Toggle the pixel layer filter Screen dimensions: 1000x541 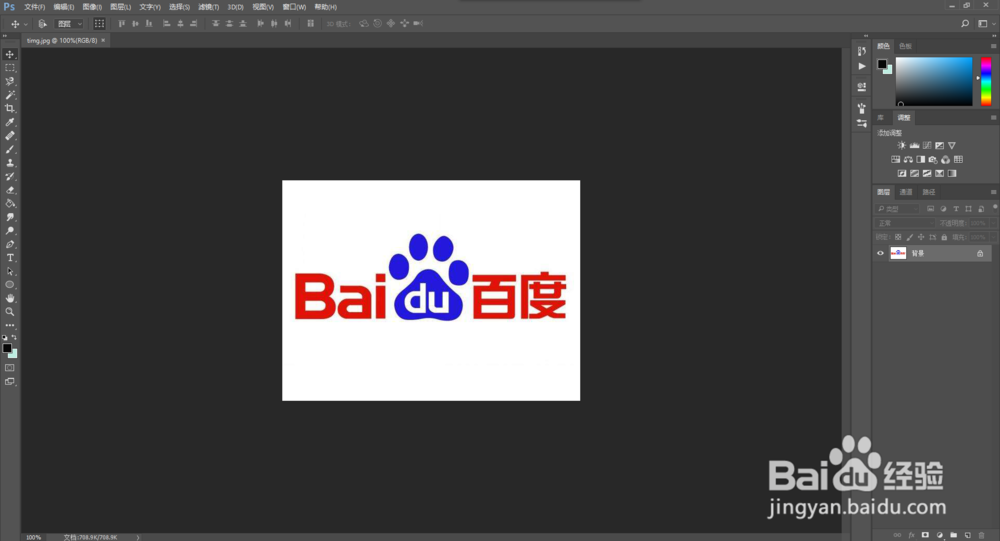point(930,209)
